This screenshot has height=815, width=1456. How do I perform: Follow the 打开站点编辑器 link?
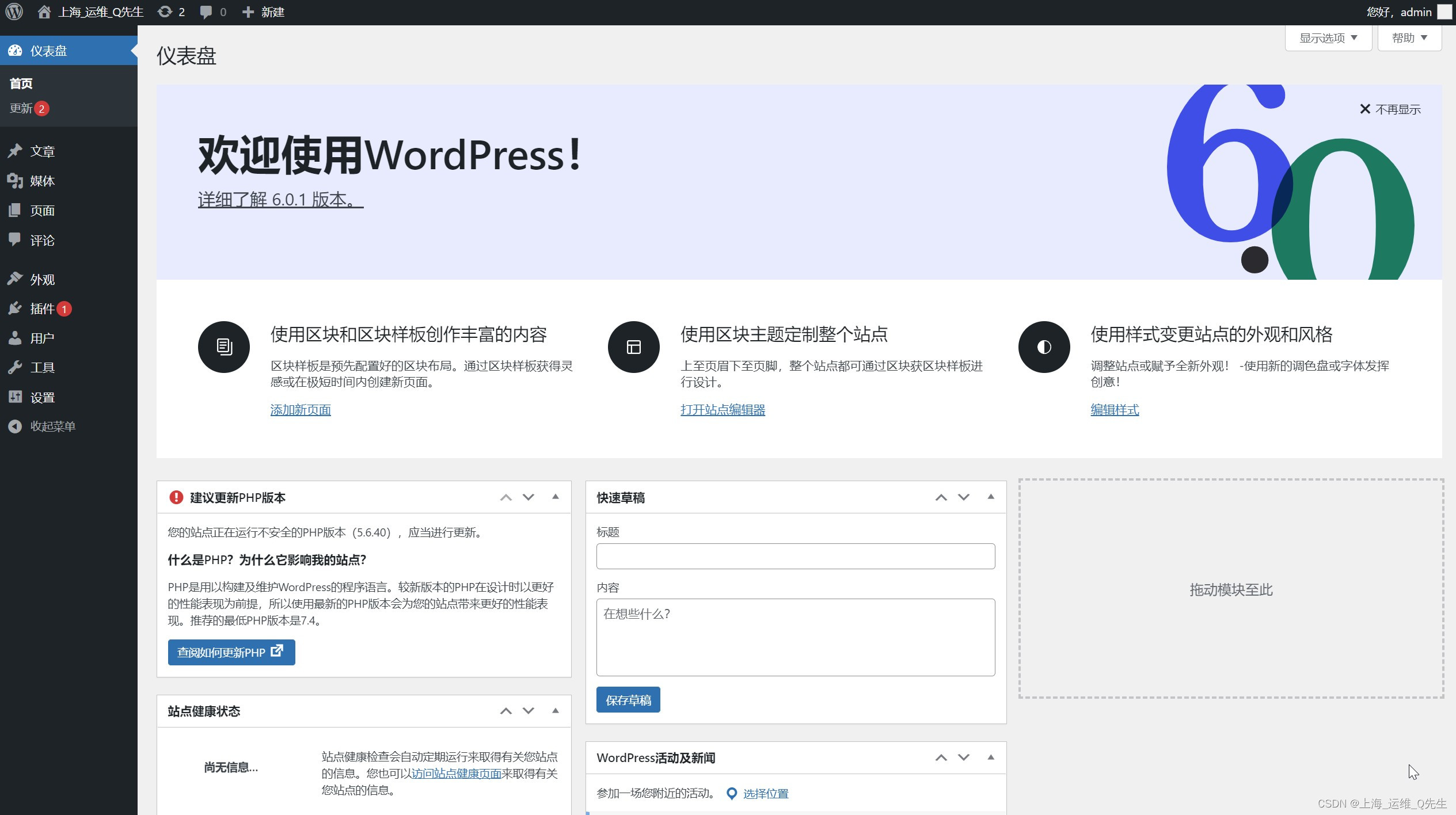coord(723,410)
